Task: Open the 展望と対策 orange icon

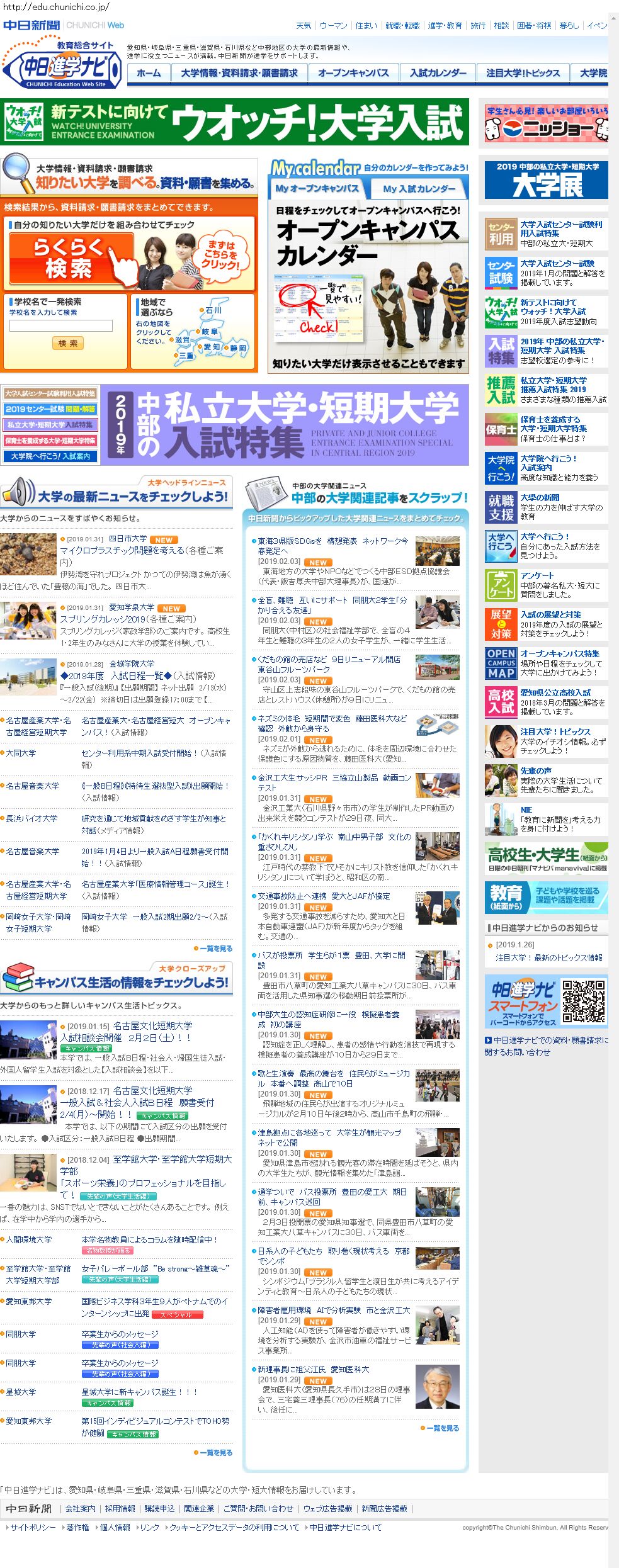Action: [x=501, y=624]
